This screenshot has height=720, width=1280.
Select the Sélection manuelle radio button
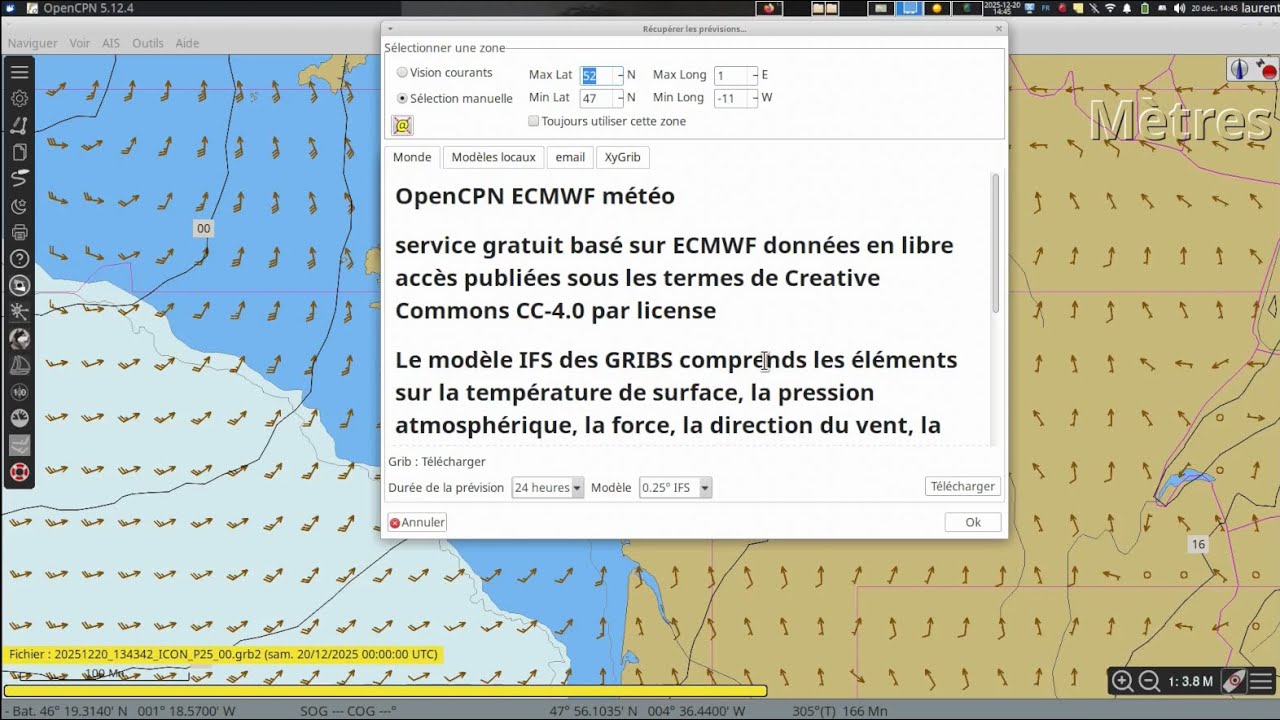[402, 99]
